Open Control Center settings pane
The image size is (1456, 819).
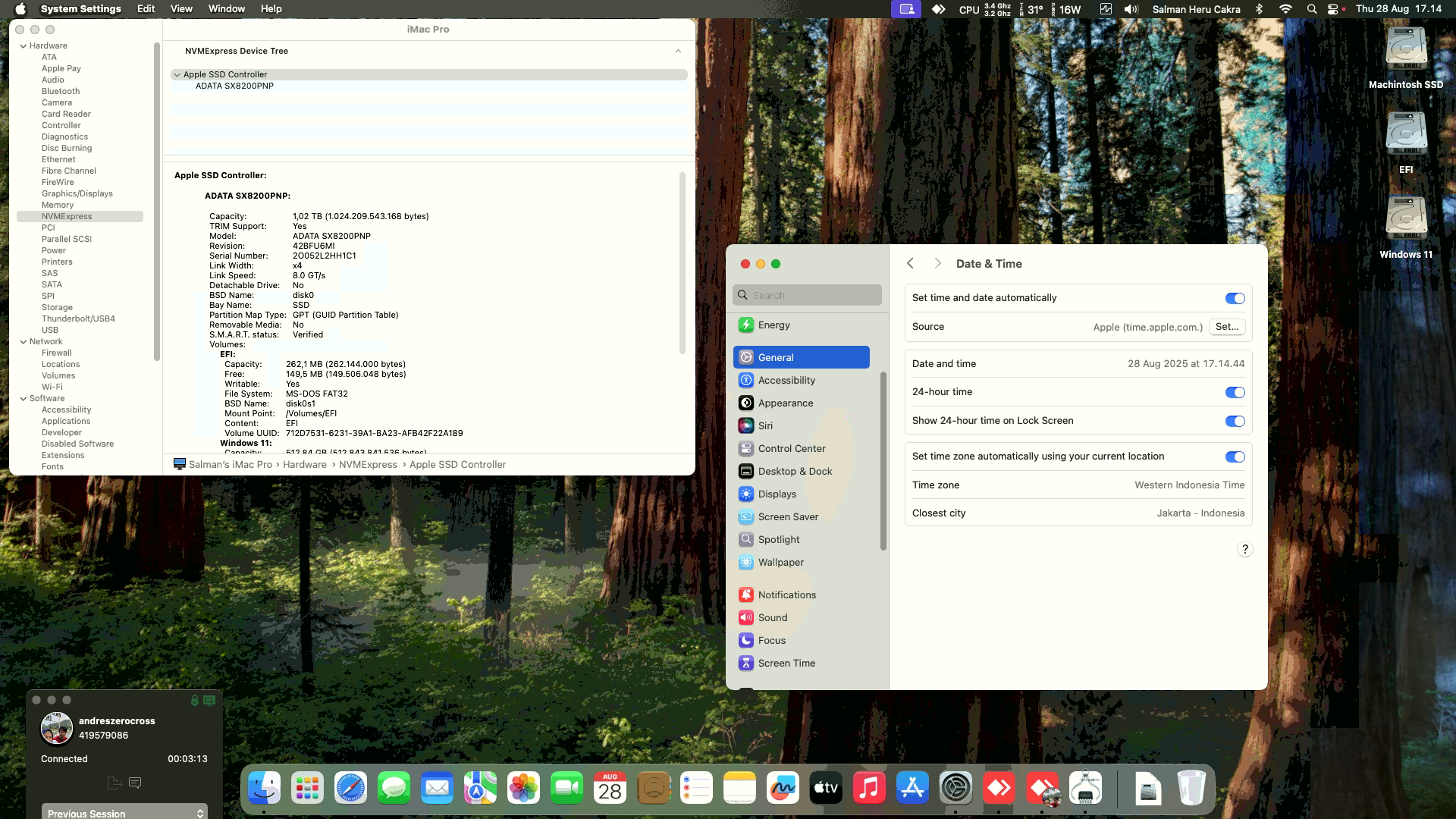click(x=791, y=448)
